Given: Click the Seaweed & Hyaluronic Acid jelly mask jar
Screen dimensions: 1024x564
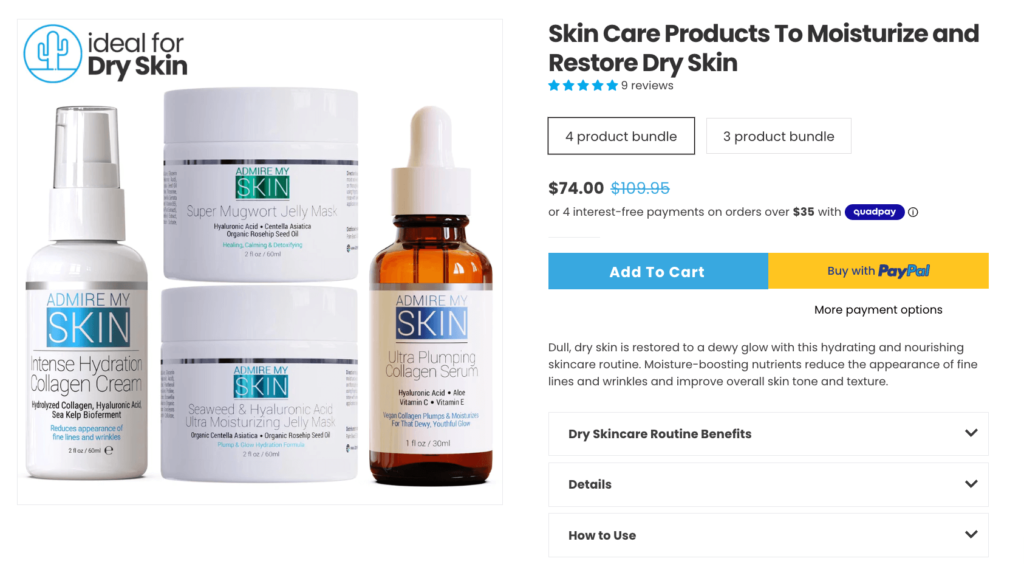Looking at the screenshot, I should click(x=260, y=384).
